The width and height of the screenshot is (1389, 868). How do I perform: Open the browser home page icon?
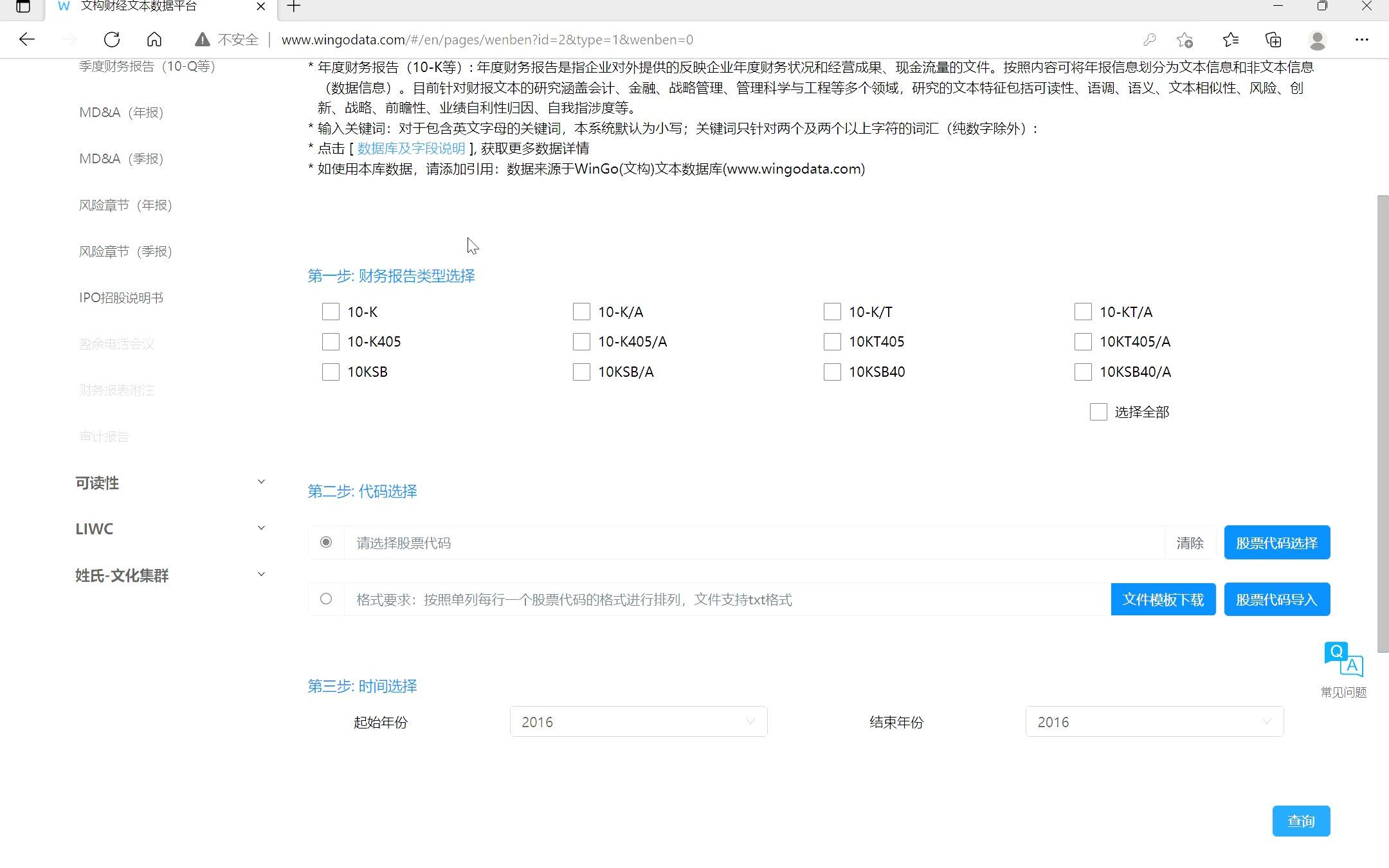(154, 40)
